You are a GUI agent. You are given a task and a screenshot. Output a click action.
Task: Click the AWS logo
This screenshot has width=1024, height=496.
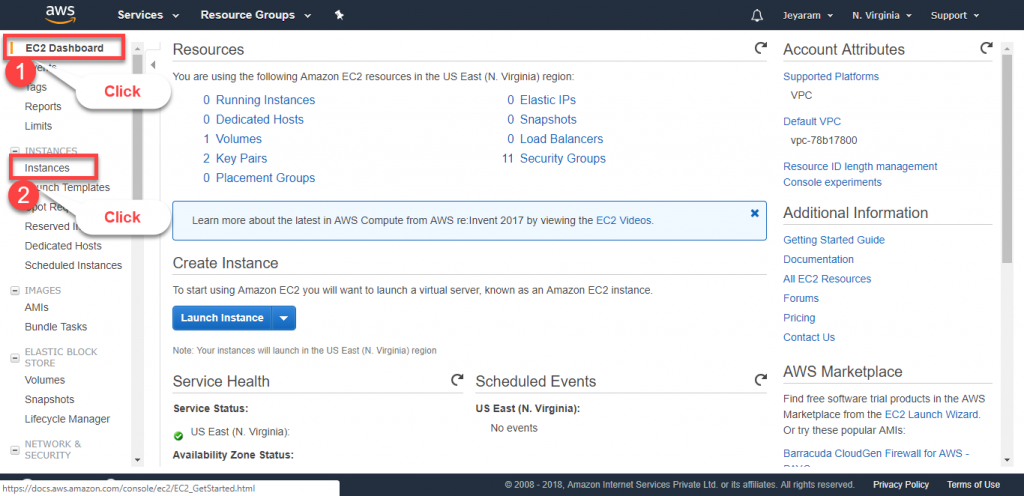(60, 14)
